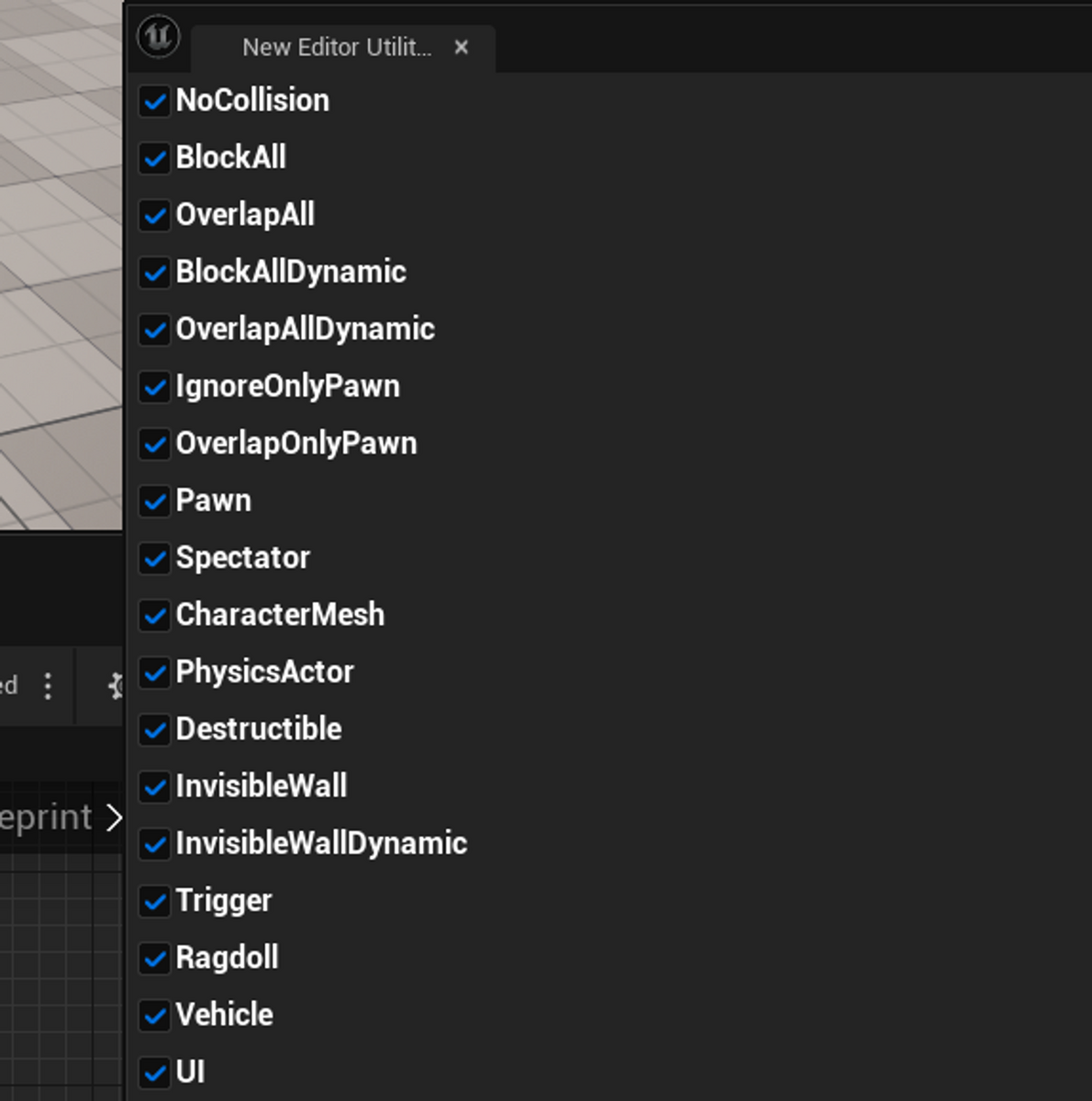This screenshot has width=1092, height=1101.
Task: Uncheck BlockAllDynamic
Action: pyautogui.click(x=153, y=274)
